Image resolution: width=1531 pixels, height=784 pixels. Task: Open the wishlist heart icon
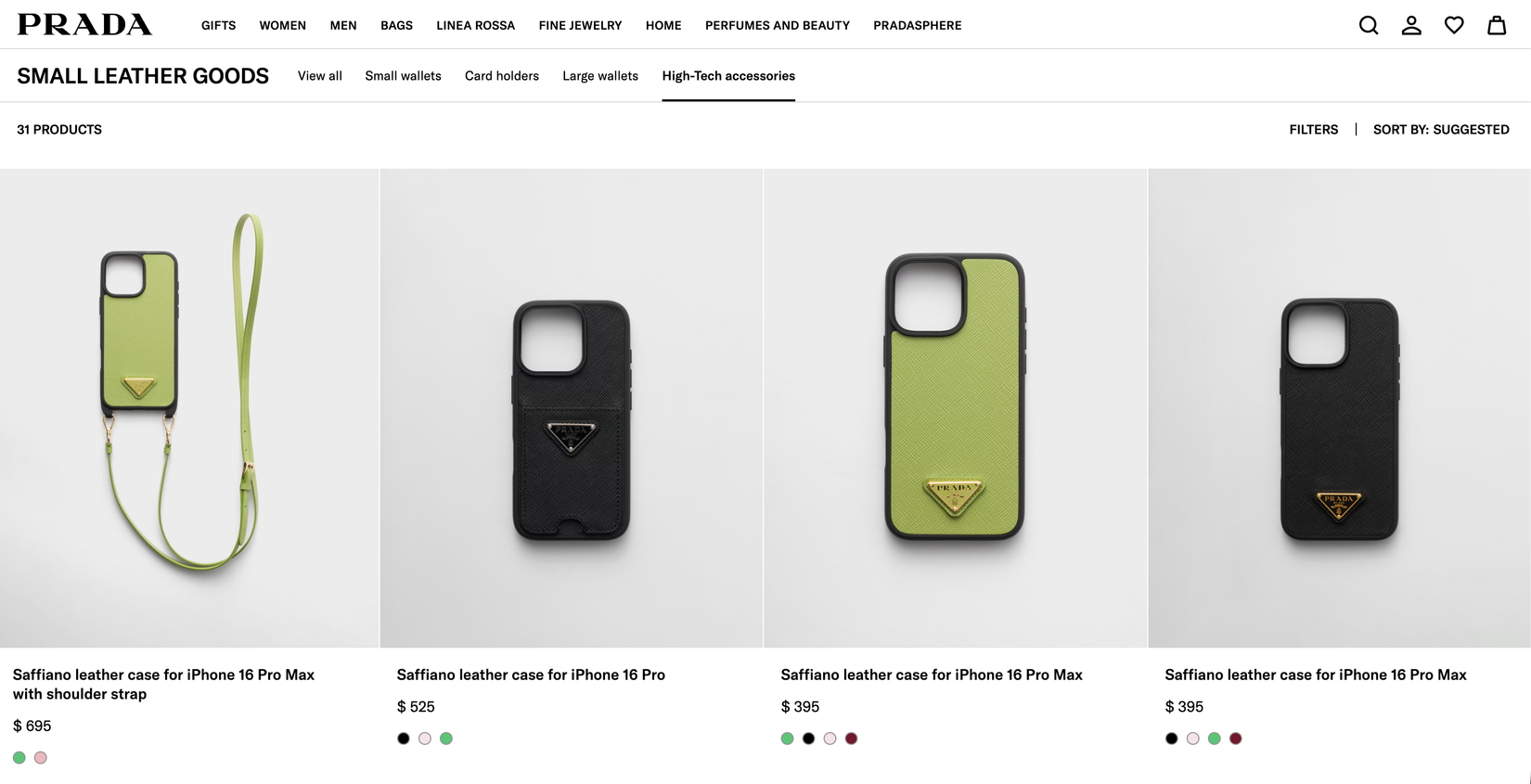[x=1453, y=25]
